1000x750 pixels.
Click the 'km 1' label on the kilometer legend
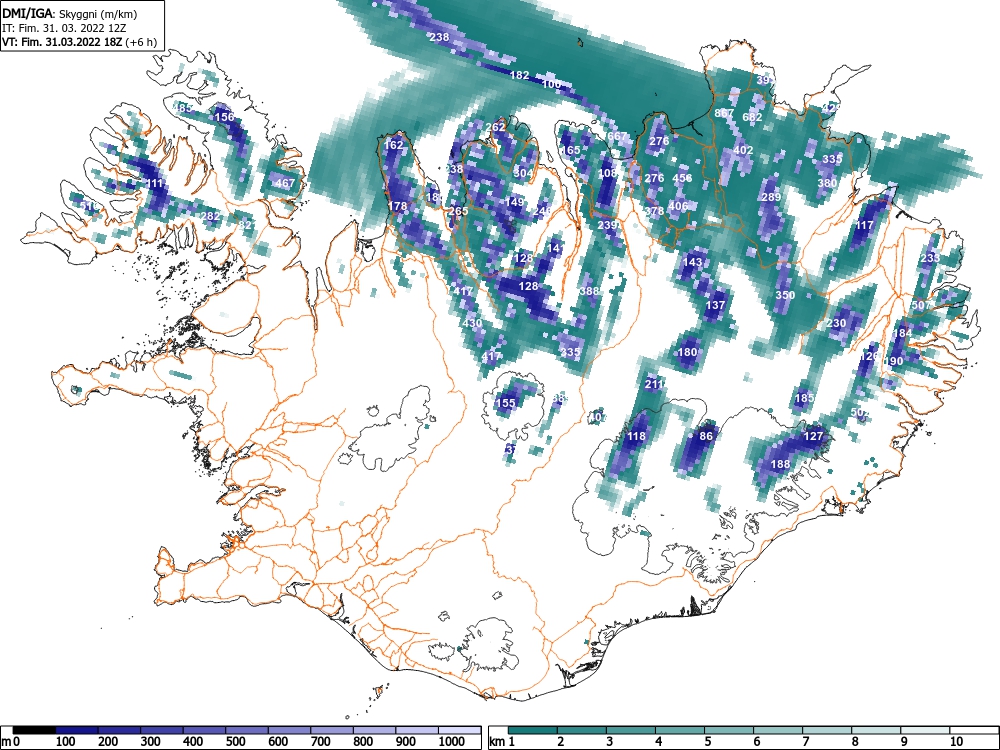point(502,742)
